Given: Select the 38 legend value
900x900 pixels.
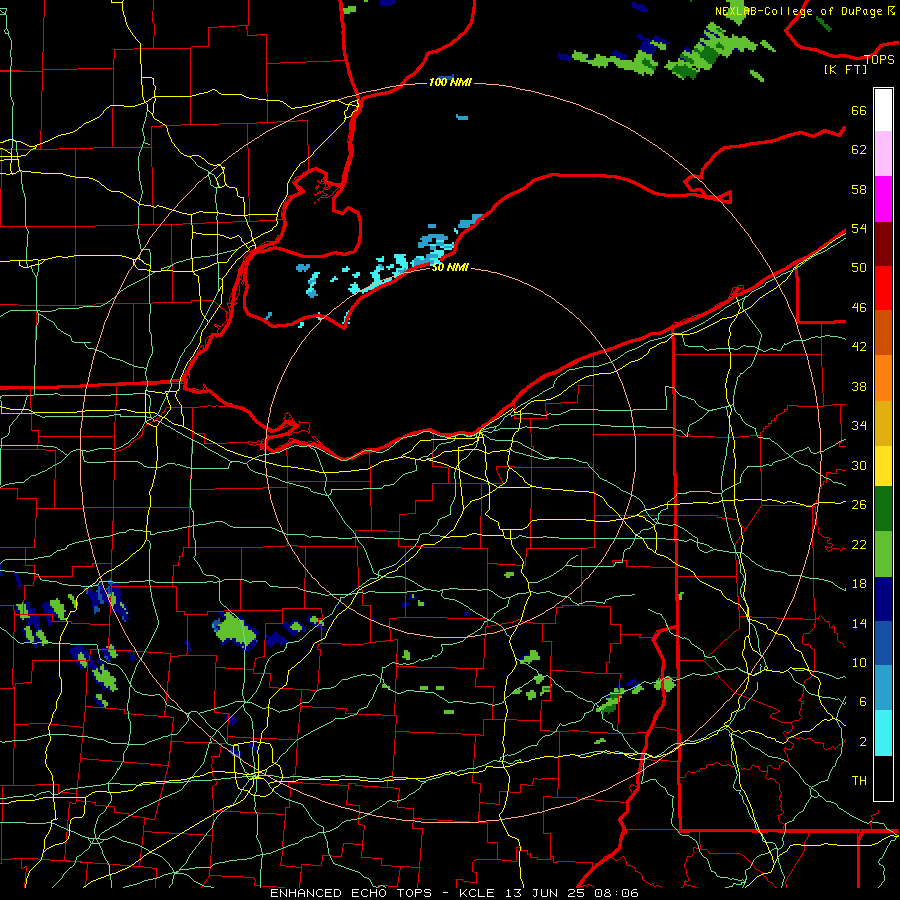Looking at the screenshot, I should coord(859,386).
